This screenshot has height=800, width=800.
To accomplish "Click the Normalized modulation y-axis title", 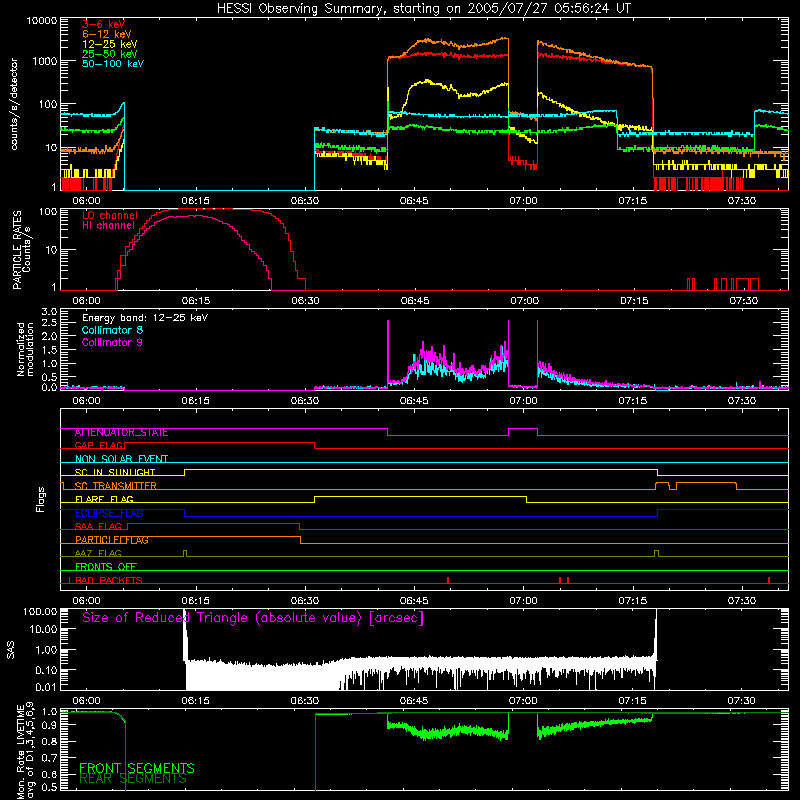I will (26, 349).
